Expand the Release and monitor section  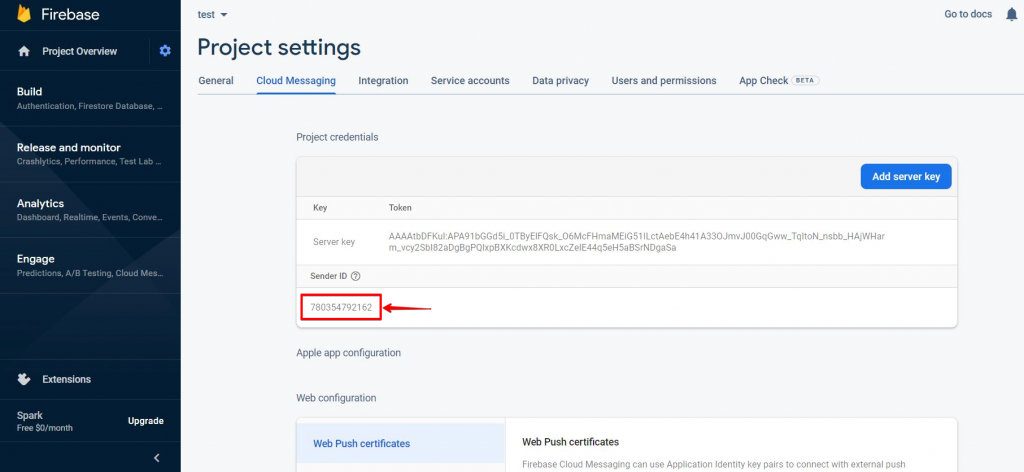tap(90, 153)
